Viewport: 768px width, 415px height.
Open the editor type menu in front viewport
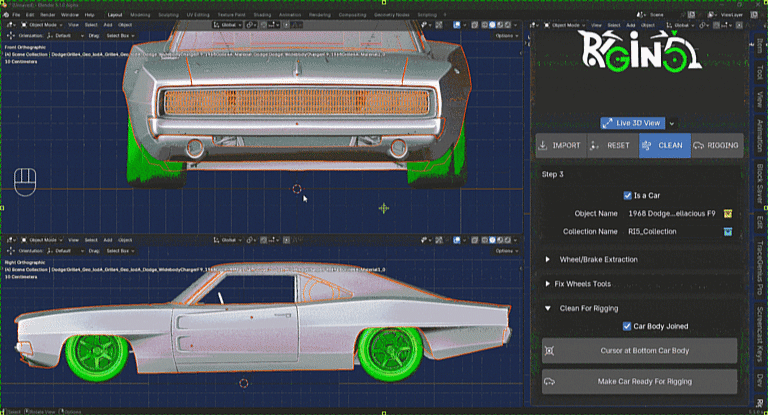click(x=11, y=24)
